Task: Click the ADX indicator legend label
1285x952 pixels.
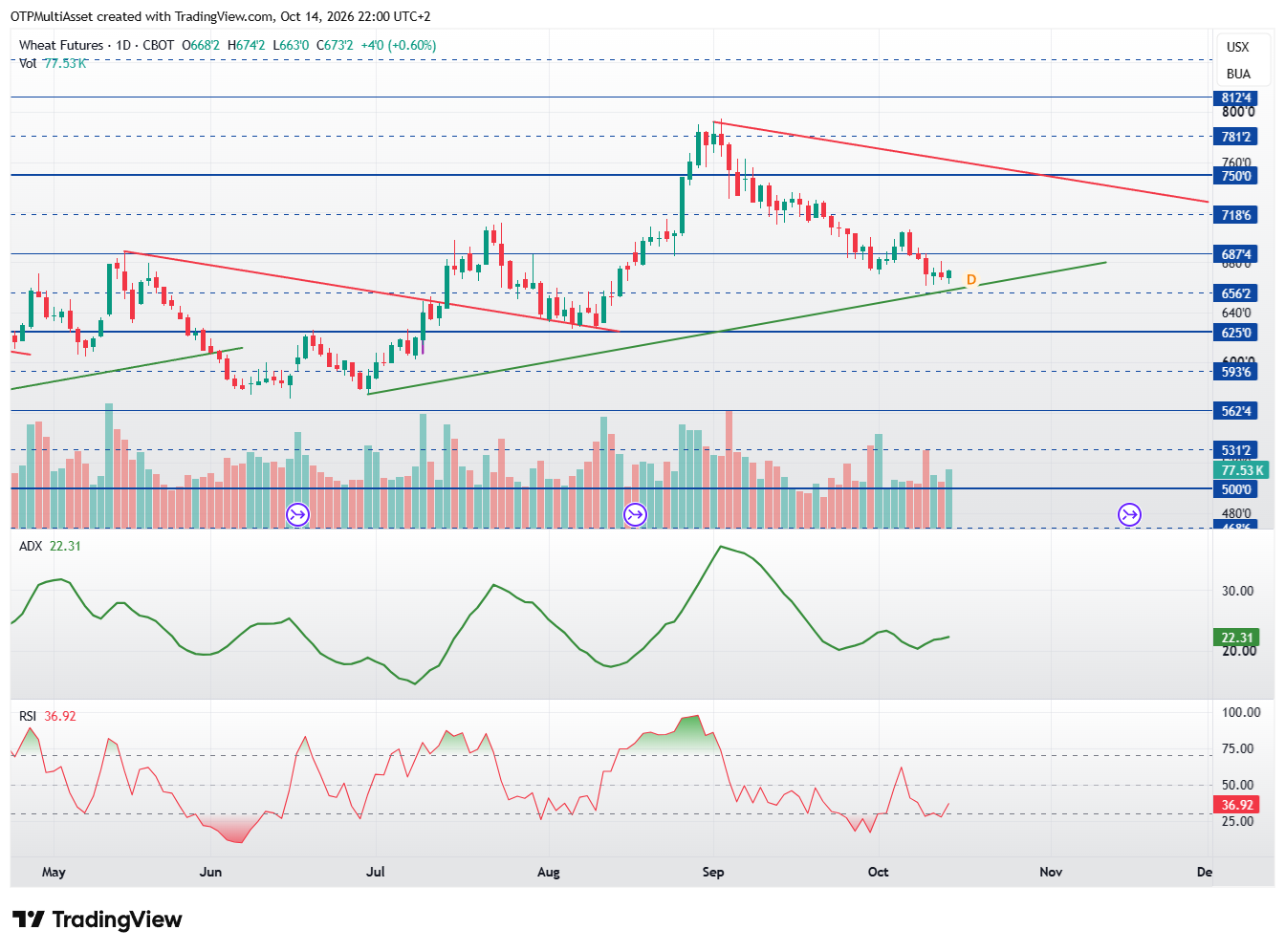Action: click(31, 546)
